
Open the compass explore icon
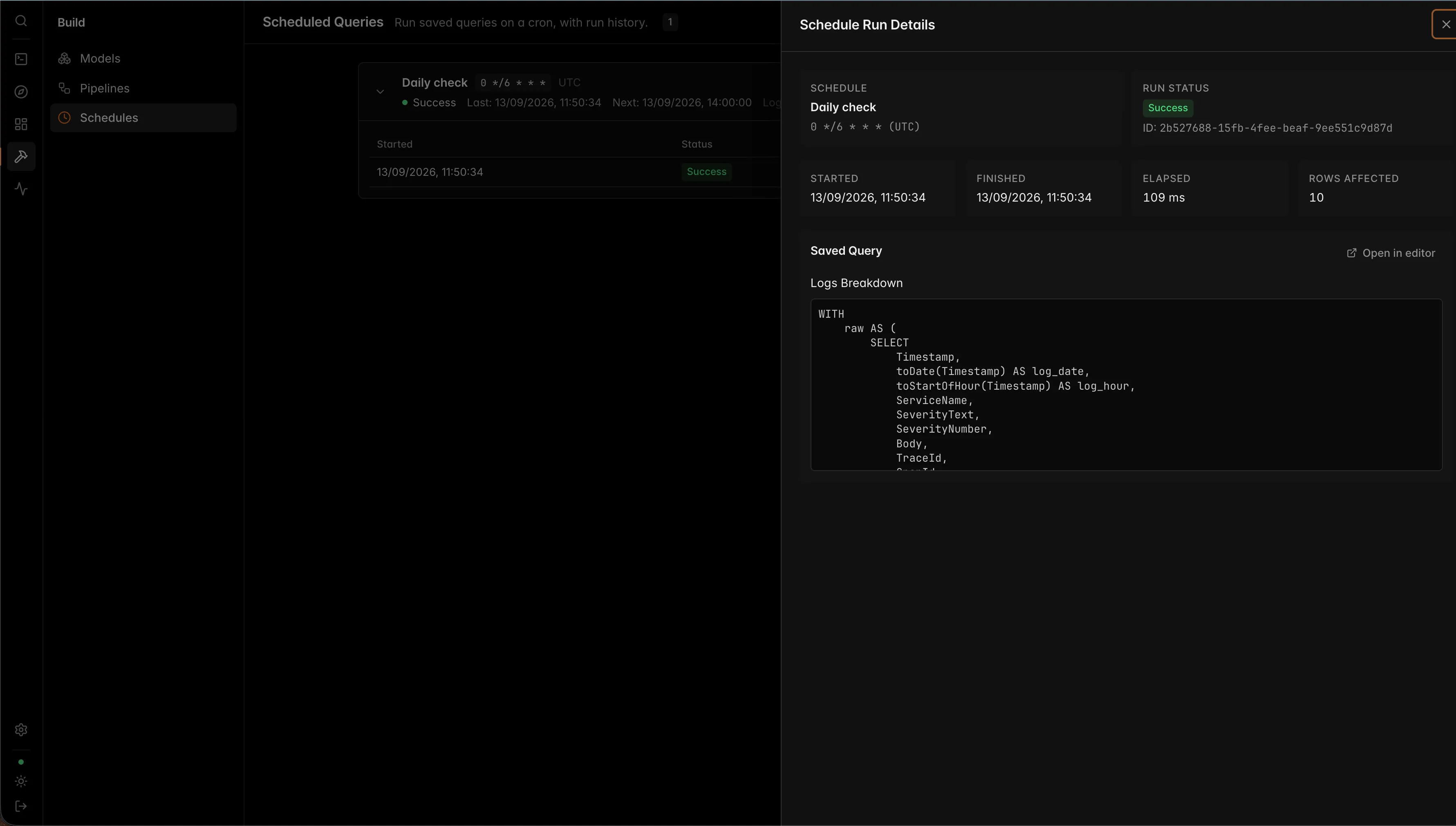21,92
